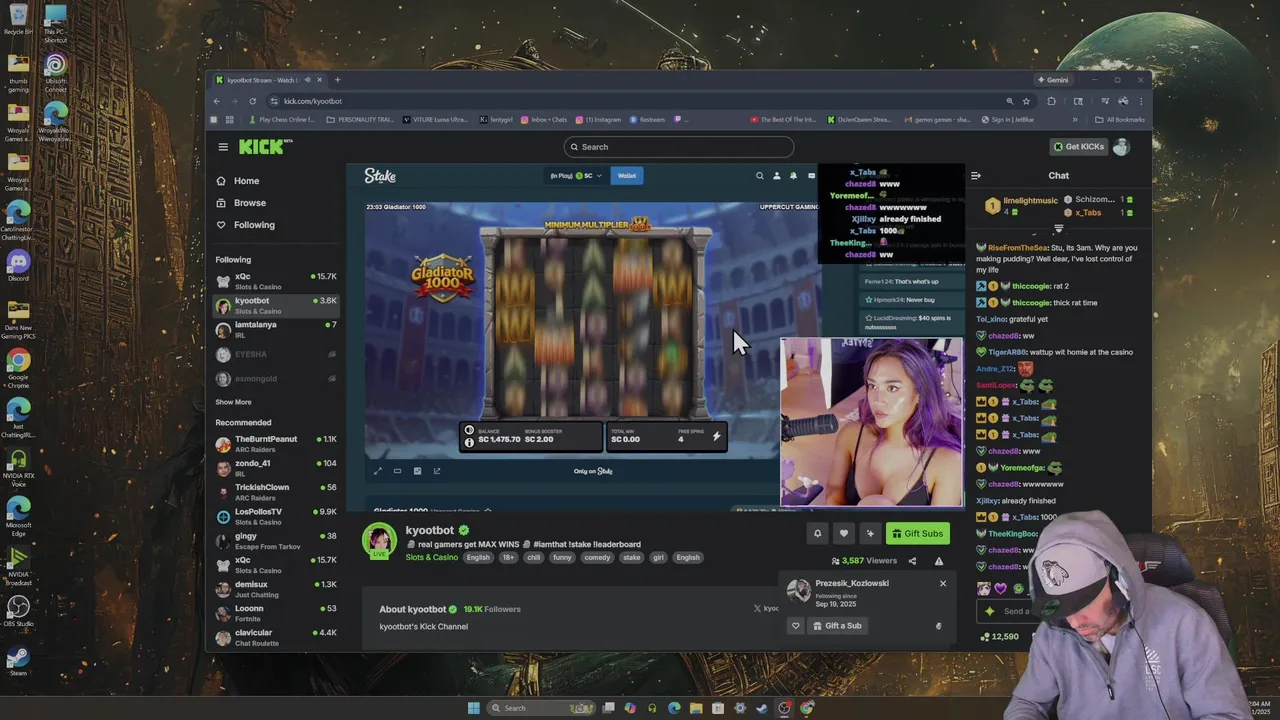Open xQc channel under Following
The height and width of the screenshot is (720, 1280).
click(x=276, y=281)
